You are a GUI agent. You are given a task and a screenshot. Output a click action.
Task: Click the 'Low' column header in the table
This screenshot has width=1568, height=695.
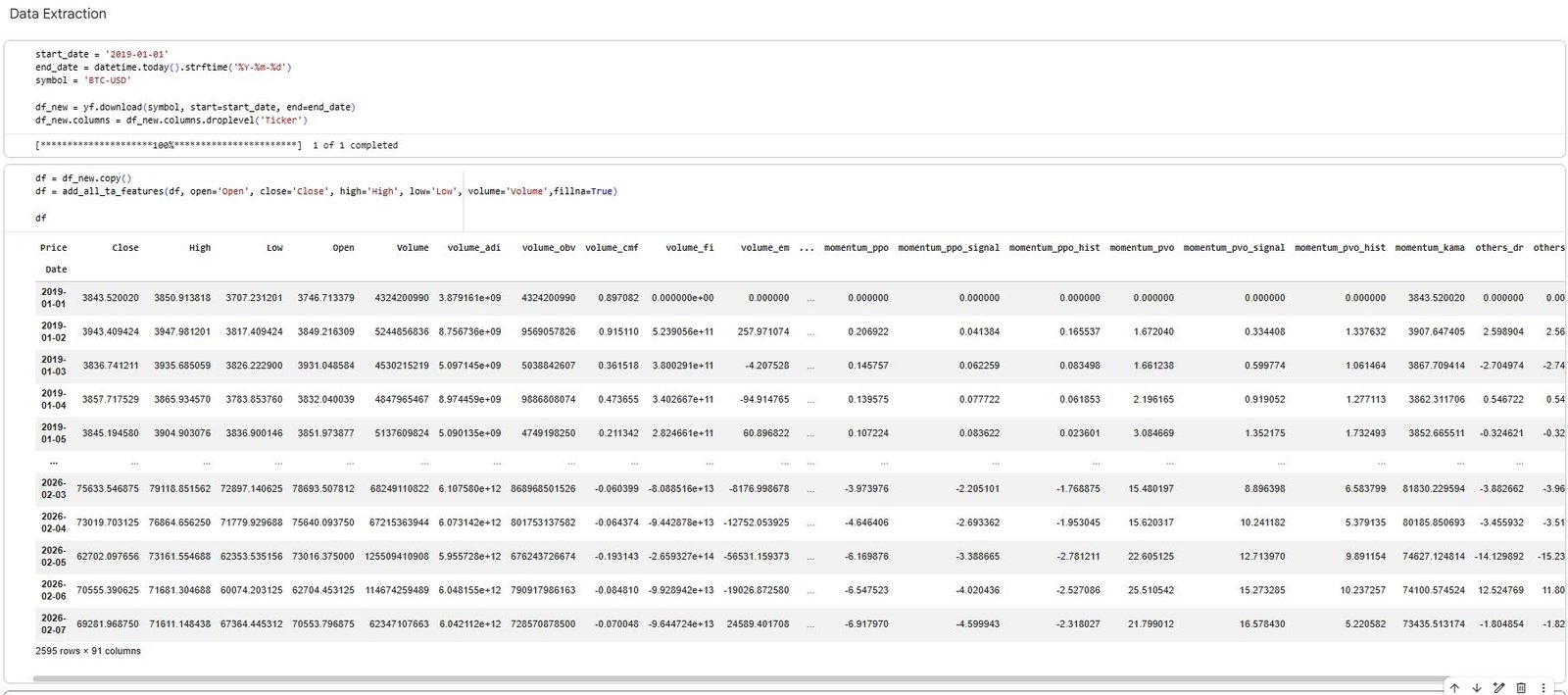[x=274, y=248]
